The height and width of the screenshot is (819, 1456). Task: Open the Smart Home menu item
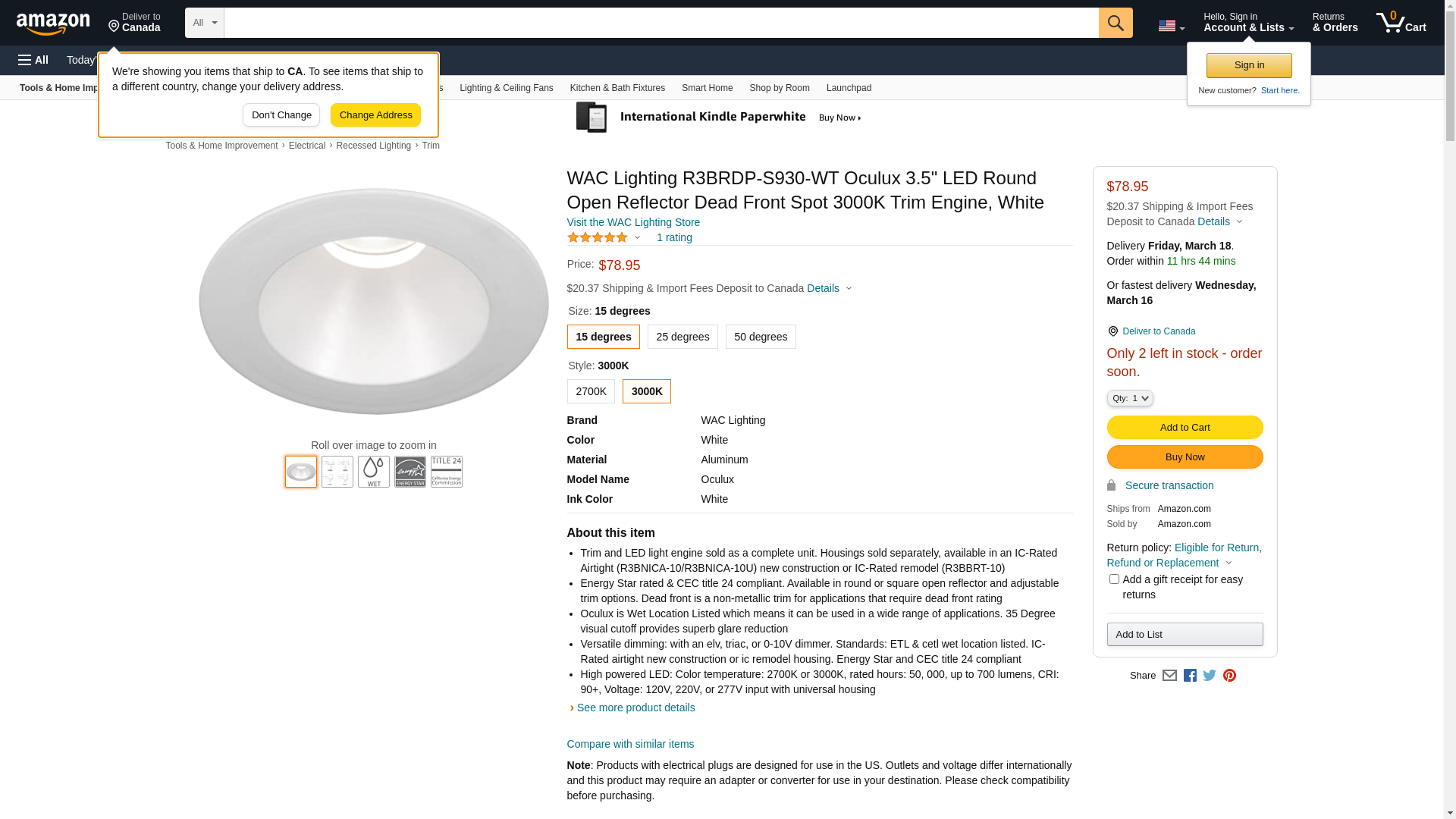point(707,88)
